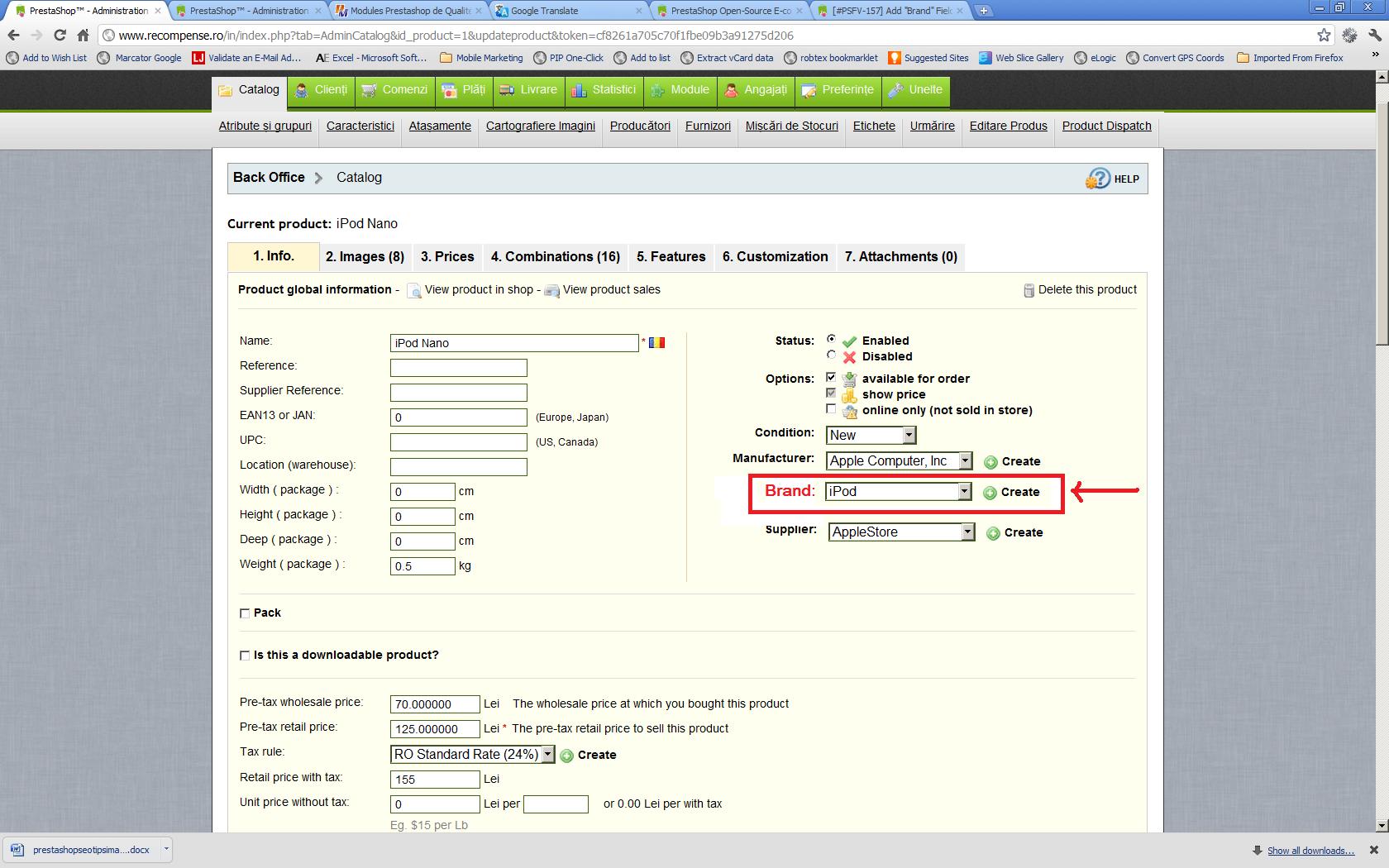Viewport: 1389px width, 868px height.
Task: Click the Romanian flag language icon
Action: coord(657,342)
